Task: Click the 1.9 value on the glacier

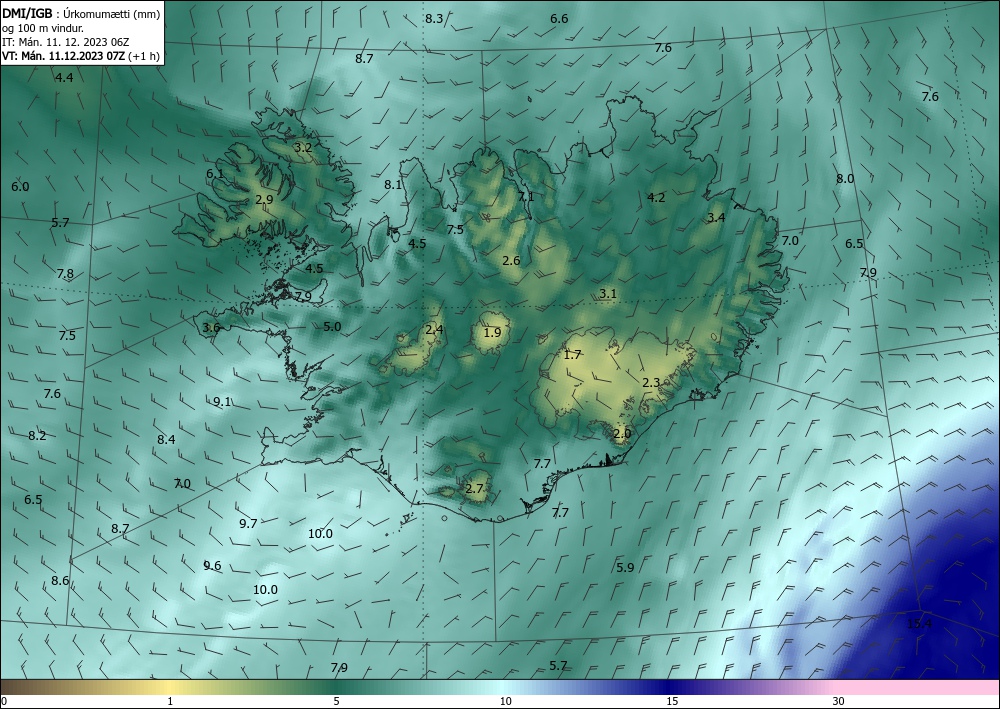Action: point(492,332)
